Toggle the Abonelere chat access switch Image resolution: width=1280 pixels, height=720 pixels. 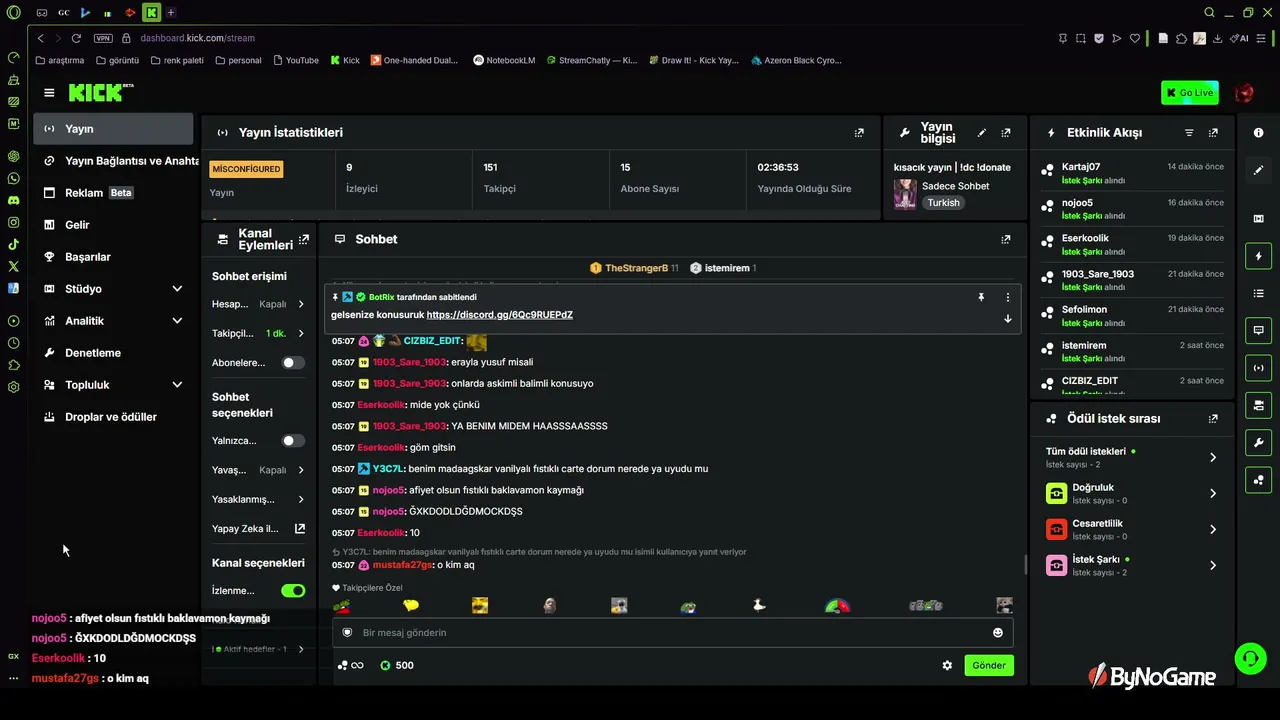click(293, 362)
